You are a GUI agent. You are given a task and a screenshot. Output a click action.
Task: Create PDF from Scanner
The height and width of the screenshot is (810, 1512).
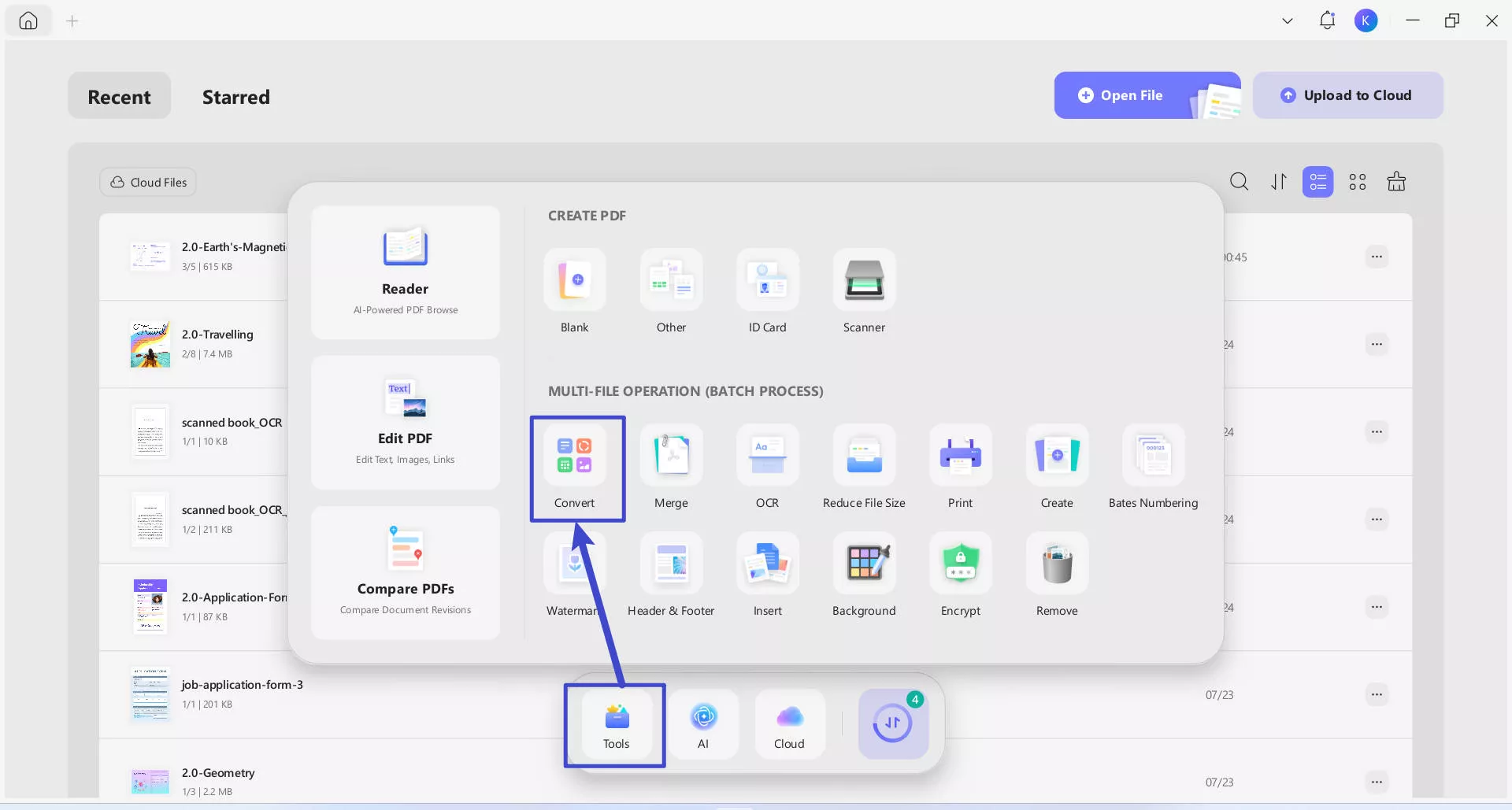coord(864,280)
